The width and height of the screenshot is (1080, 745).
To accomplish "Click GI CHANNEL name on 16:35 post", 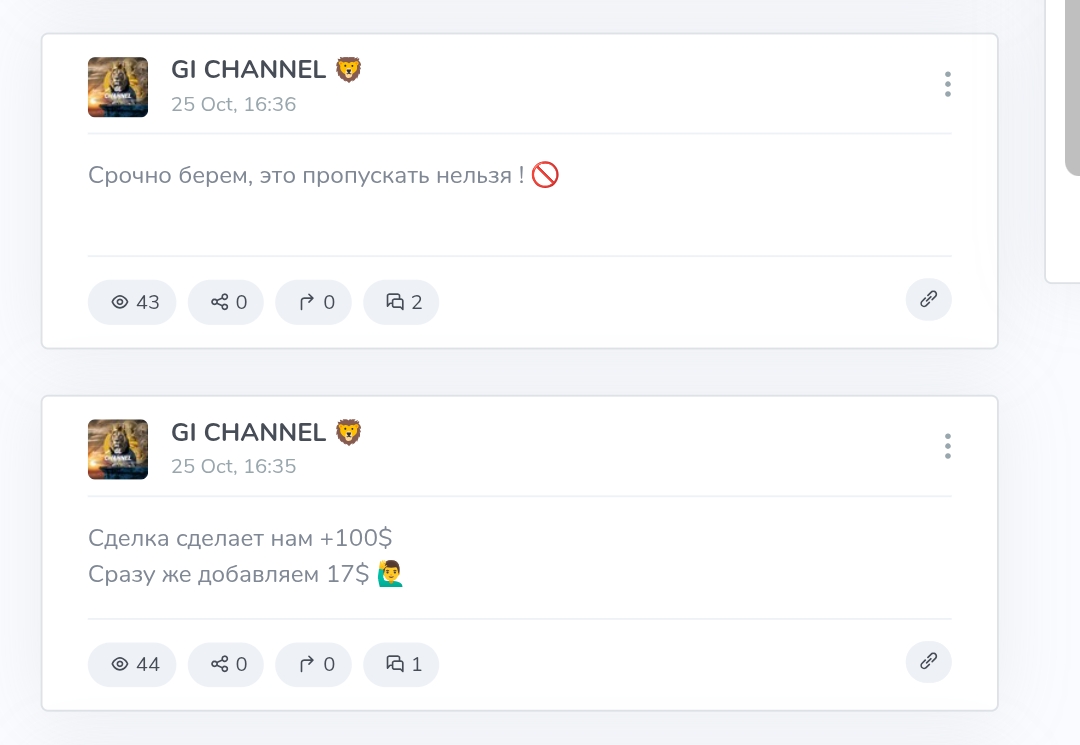I will 248,432.
